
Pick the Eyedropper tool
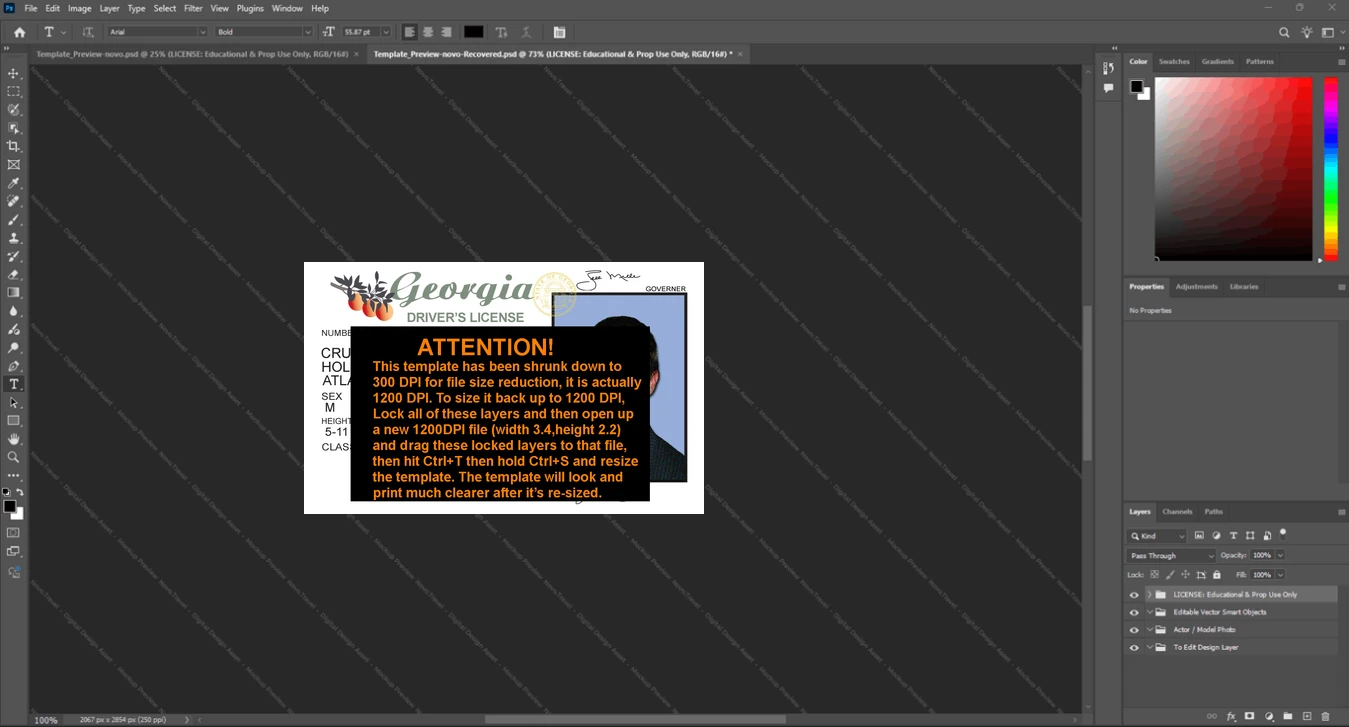click(14, 183)
